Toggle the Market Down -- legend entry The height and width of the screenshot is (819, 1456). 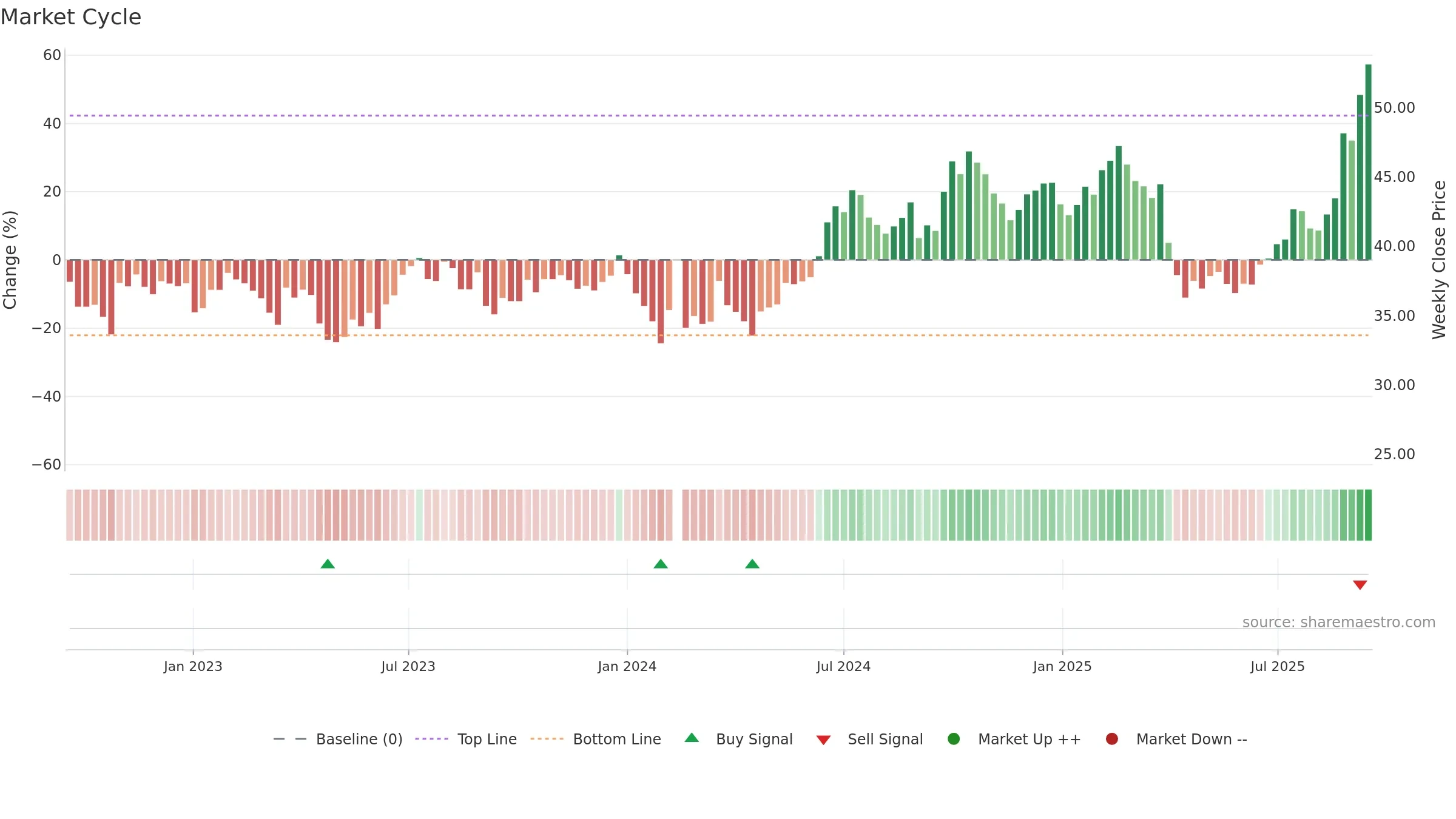pos(1176,739)
